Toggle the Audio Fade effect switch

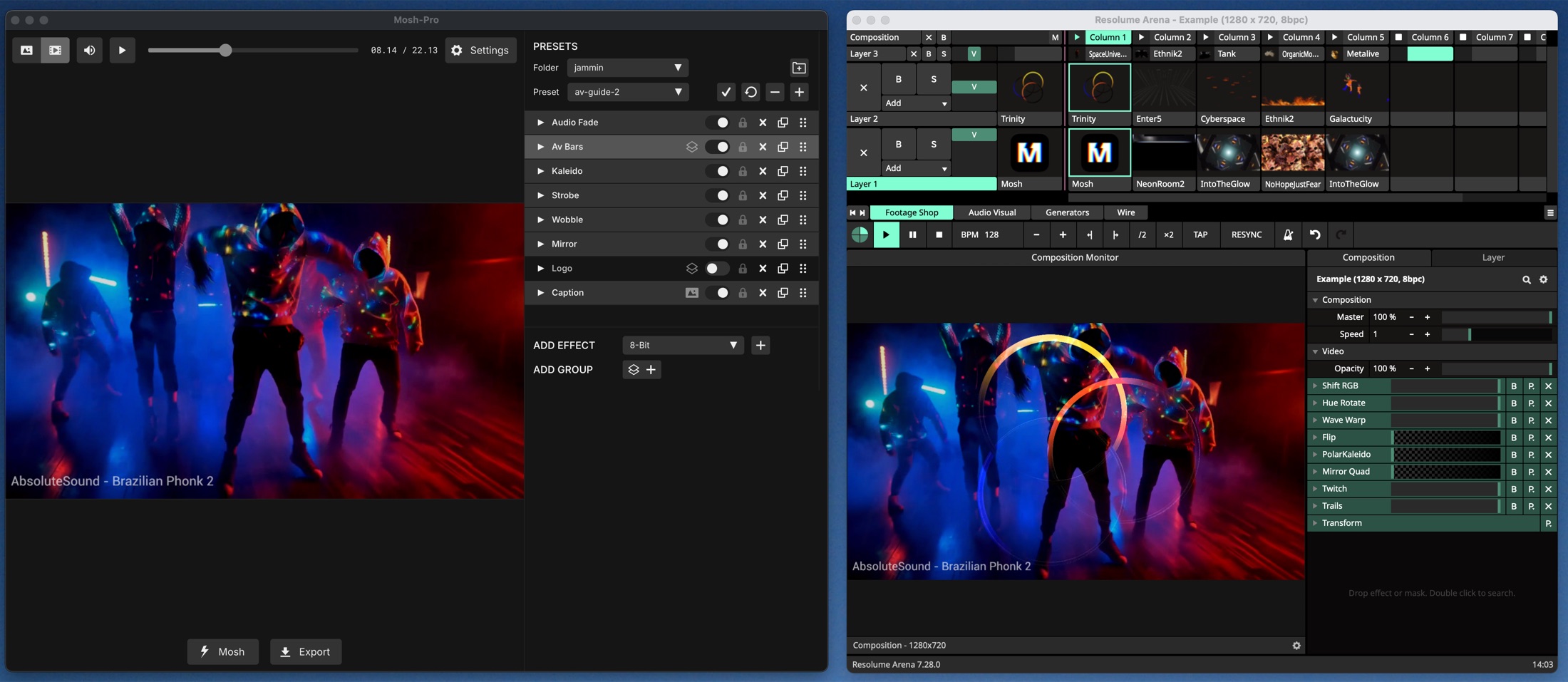717,123
